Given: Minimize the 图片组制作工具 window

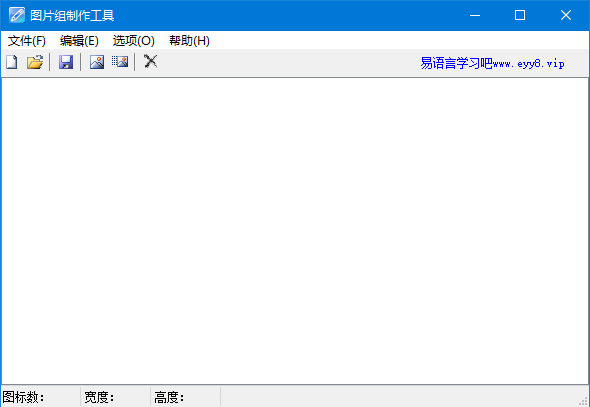Looking at the screenshot, I should coord(475,15).
